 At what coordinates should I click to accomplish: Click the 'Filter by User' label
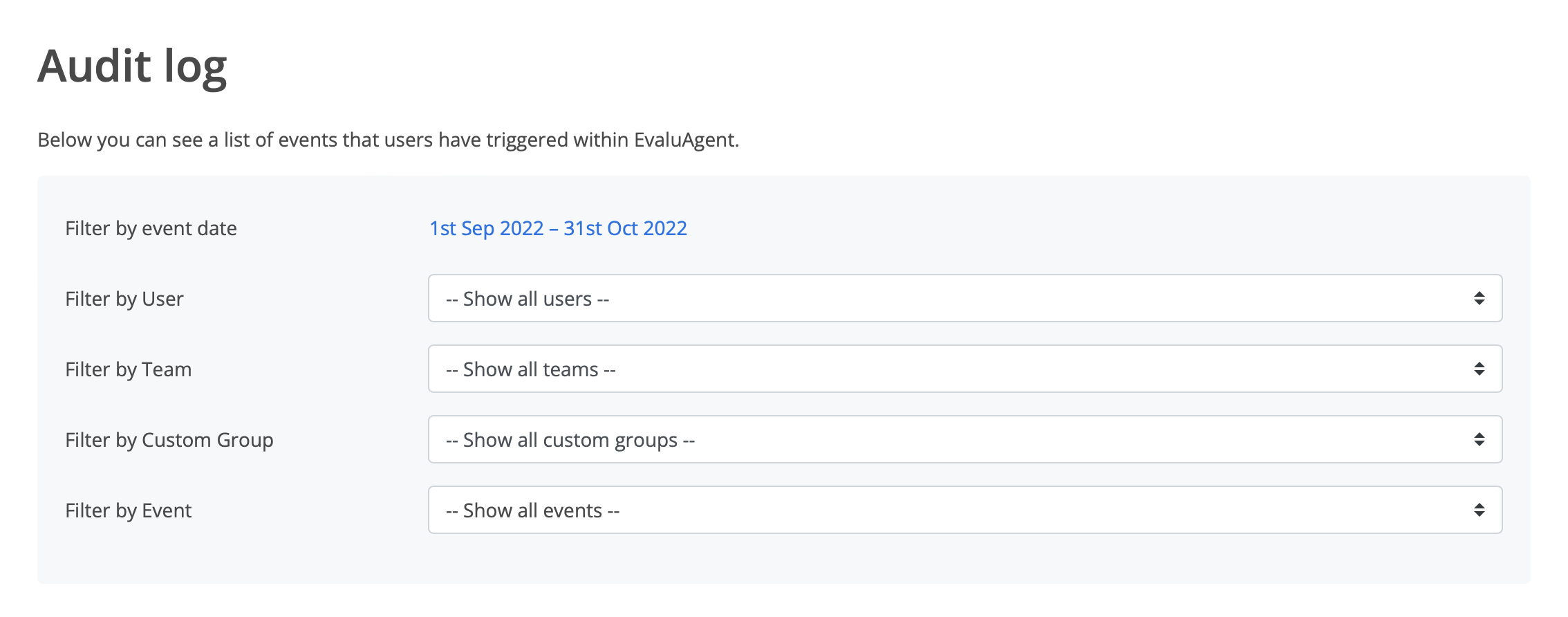(x=124, y=299)
